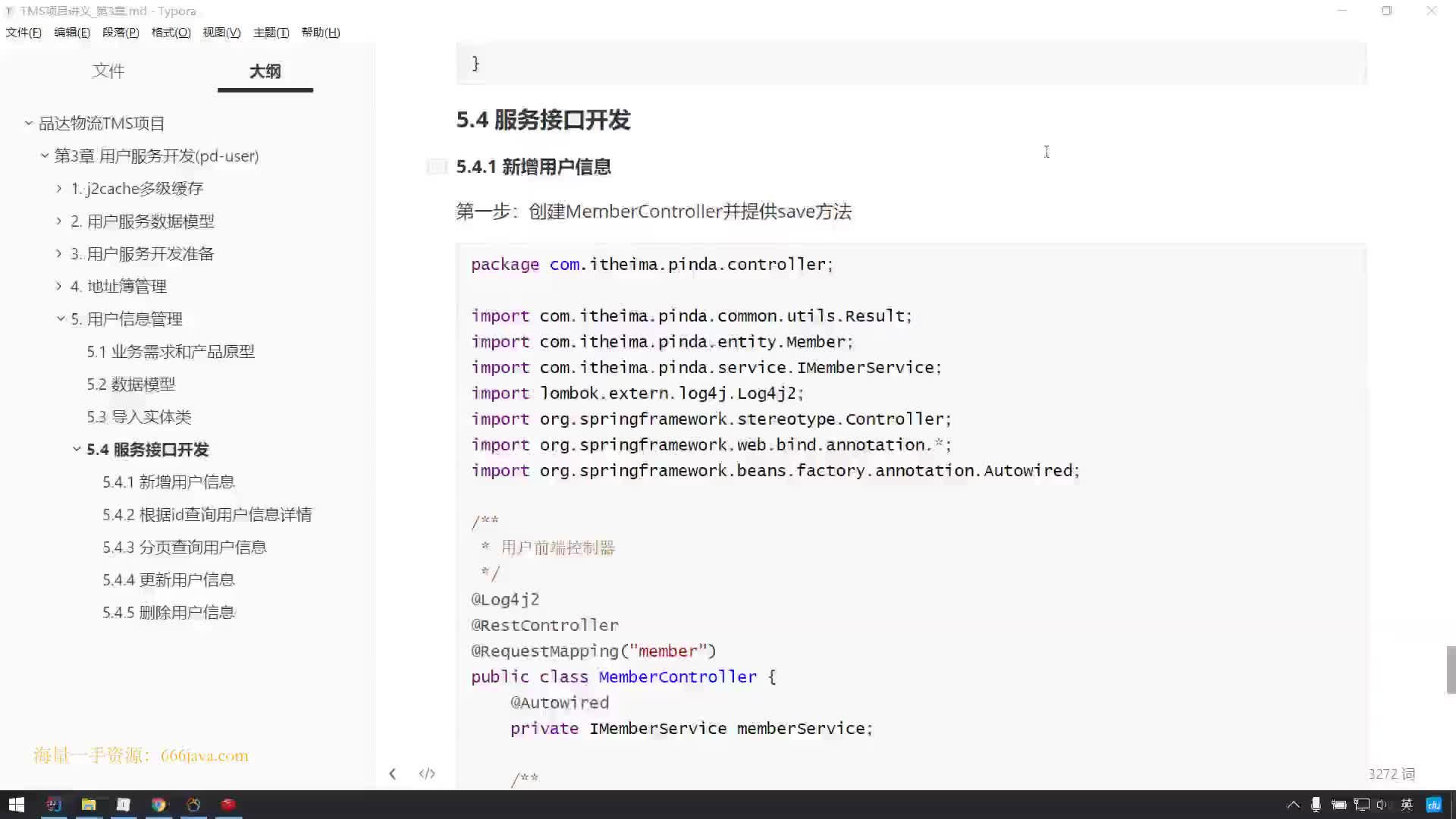The width and height of the screenshot is (1456, 819).
Task: Open the Windows Start menu
Action: click(17, 805)
